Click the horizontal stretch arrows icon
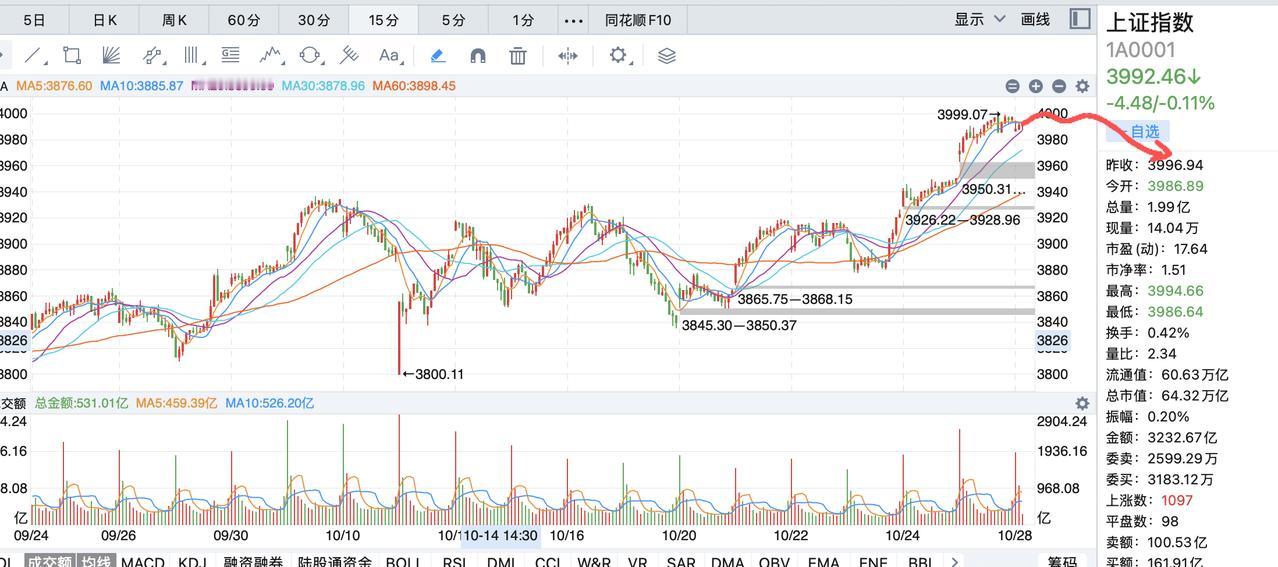Viewport: 1278px width, 567px height. click(x=568, y=55)
